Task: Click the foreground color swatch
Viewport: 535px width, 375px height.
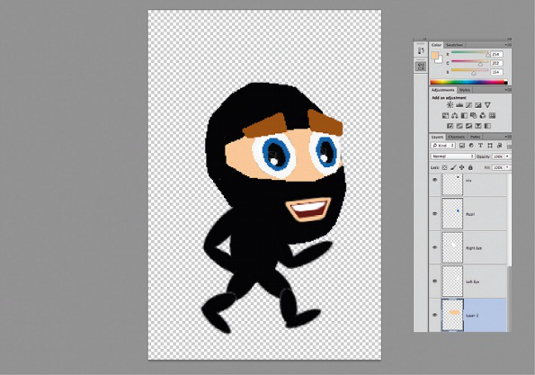Action: 435,55
